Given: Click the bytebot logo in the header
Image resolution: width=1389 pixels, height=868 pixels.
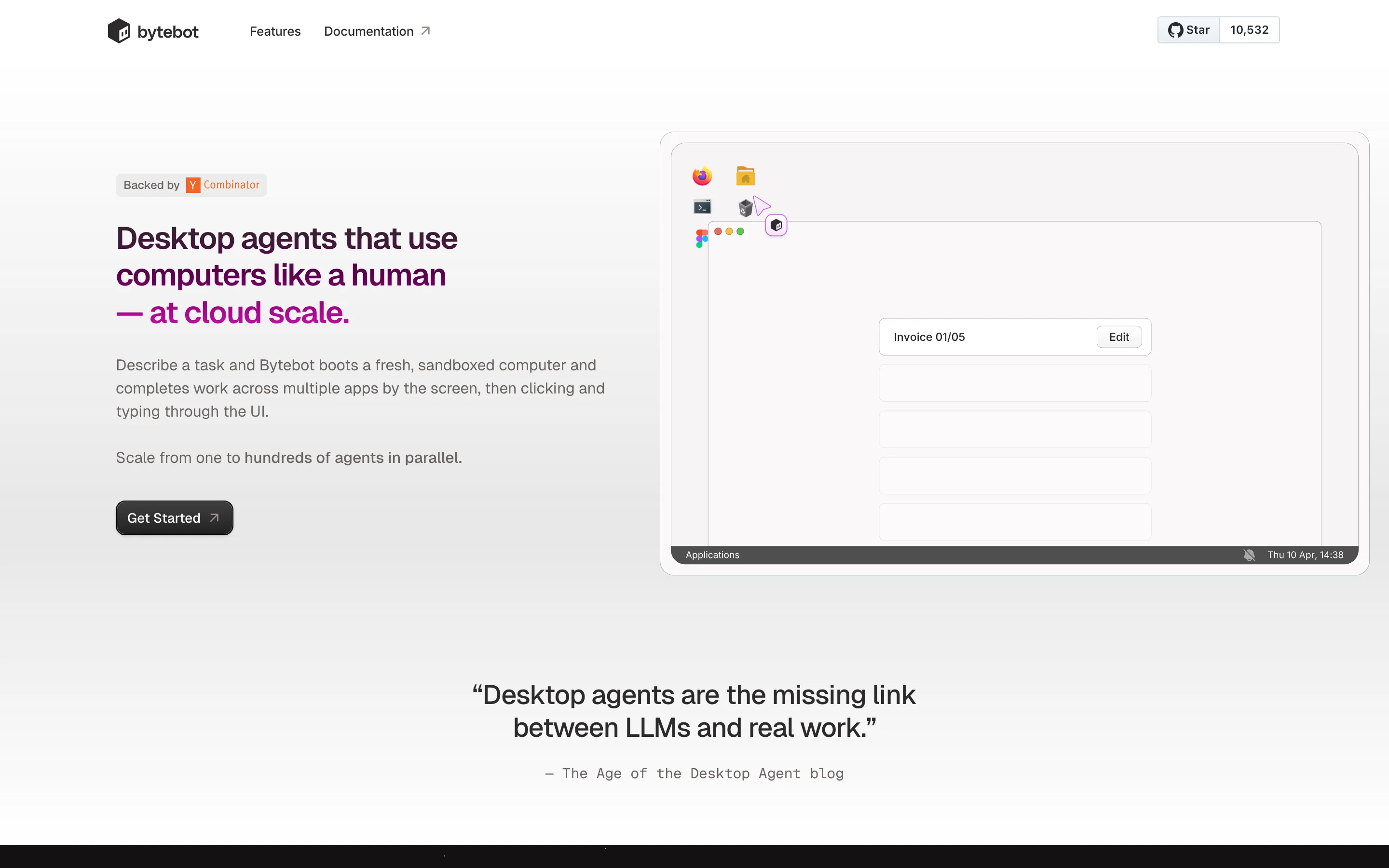Looking at the screenshot, I should 153,31.
